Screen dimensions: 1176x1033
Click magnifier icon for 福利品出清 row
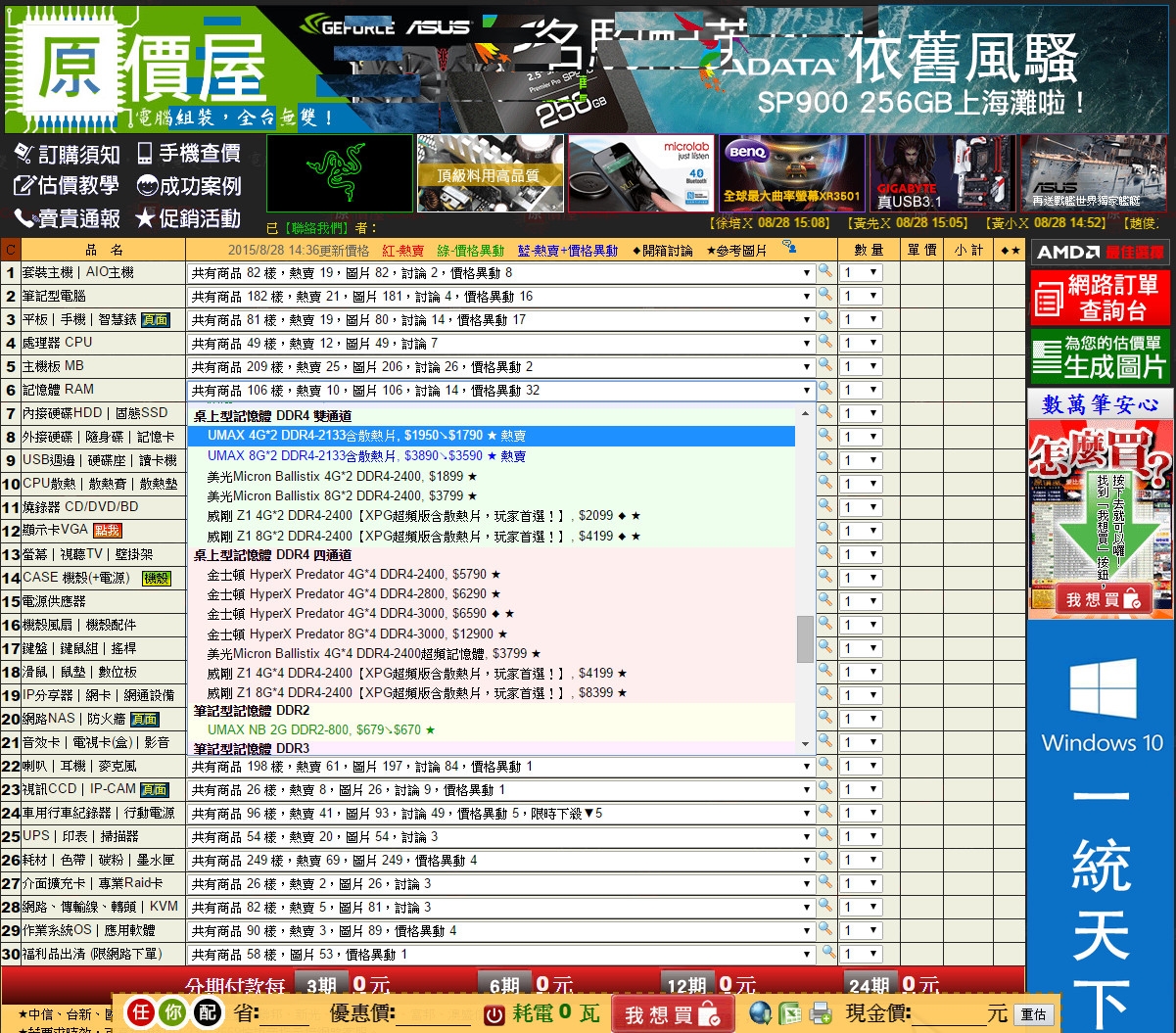pos(829,953)
